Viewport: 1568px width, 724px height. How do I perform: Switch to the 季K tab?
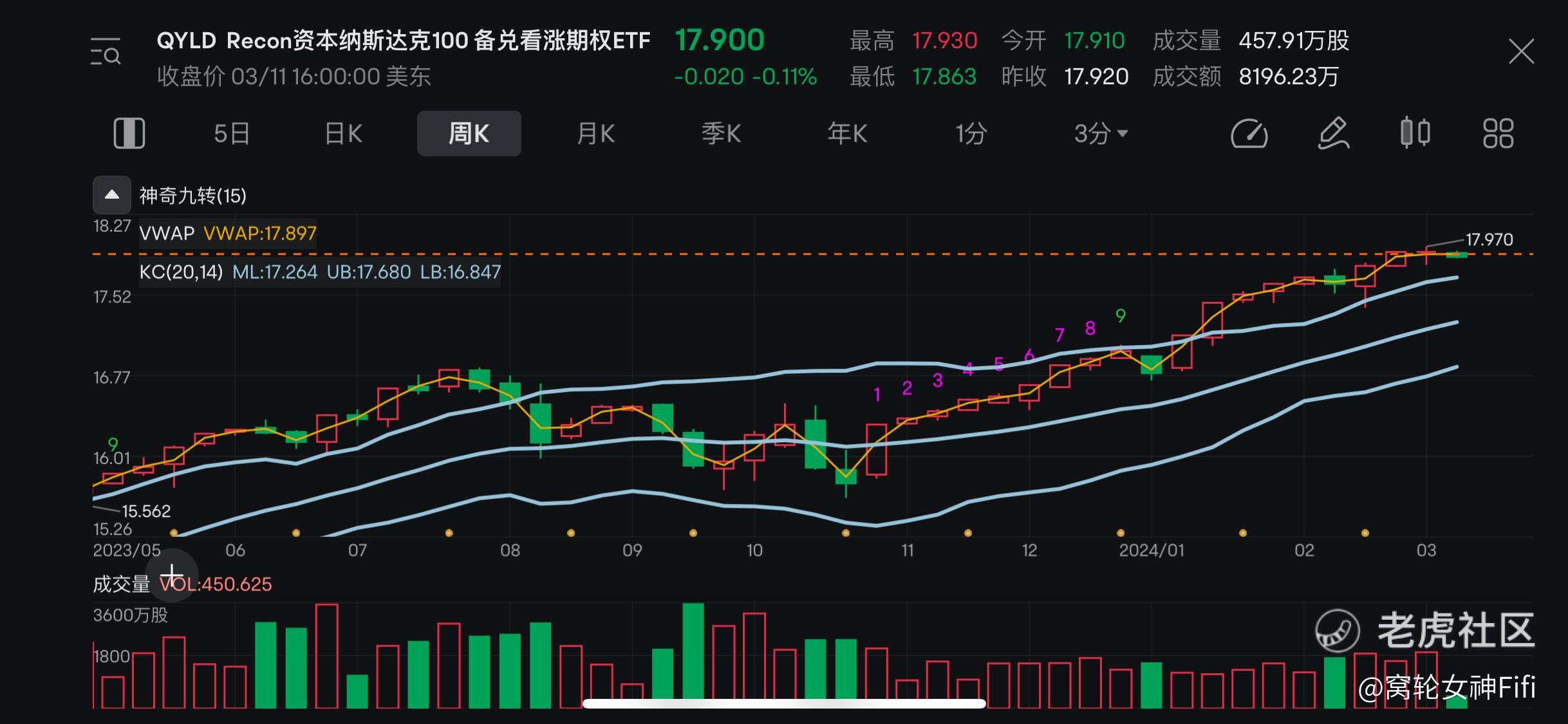[x=721, y=133]
